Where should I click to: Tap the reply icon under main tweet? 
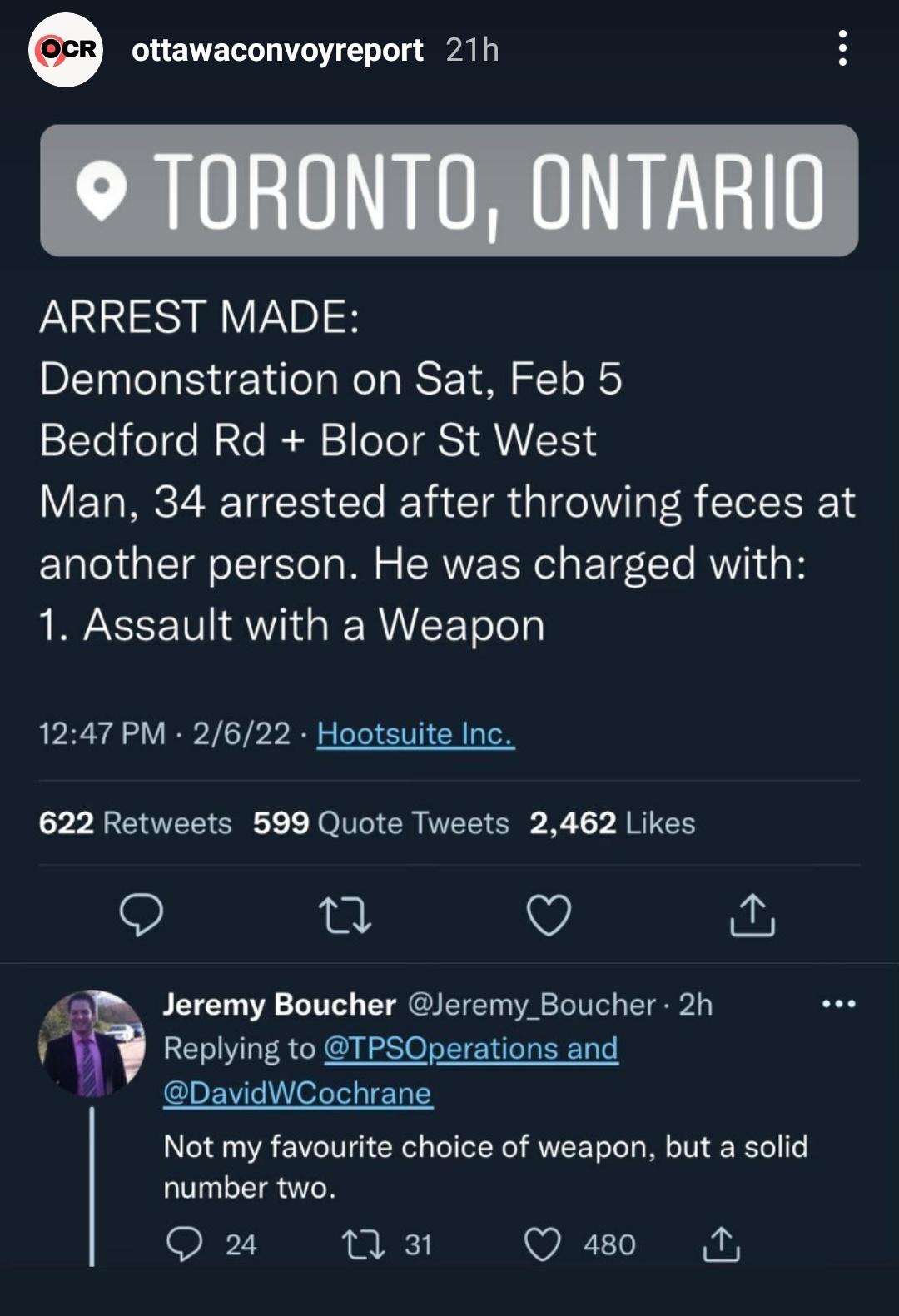pyautogui.click(x=141, y=915)
